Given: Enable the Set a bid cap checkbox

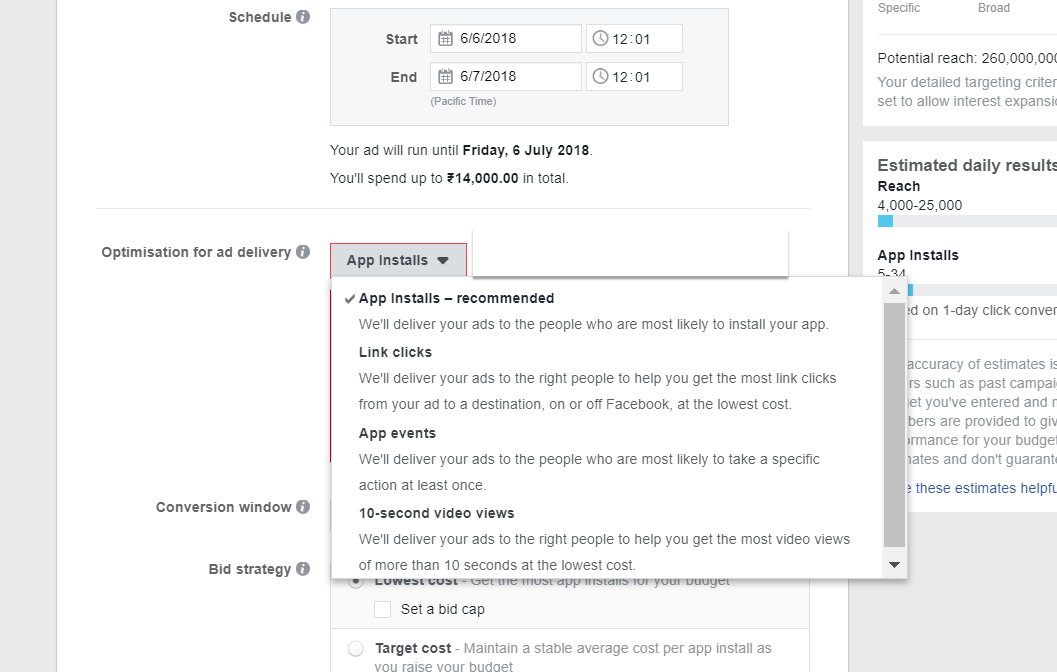Looking at the screenshot, I should click(x=382, y=609).
